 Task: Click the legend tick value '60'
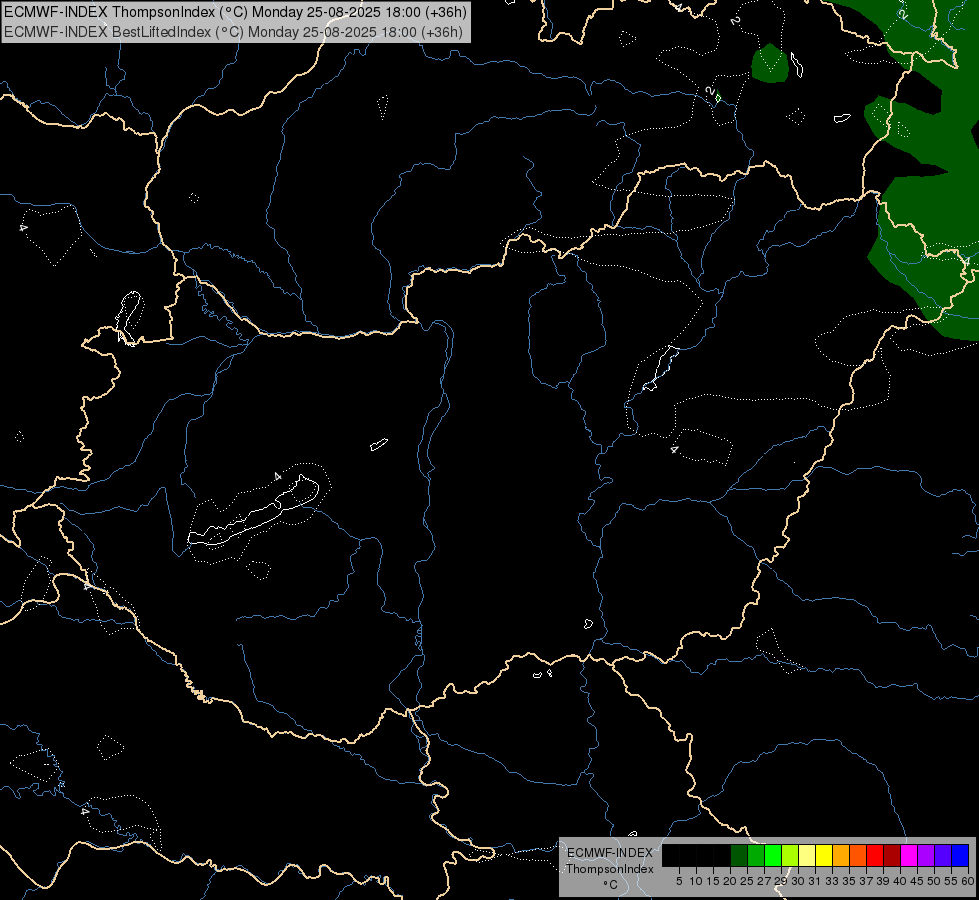[968, 881]
